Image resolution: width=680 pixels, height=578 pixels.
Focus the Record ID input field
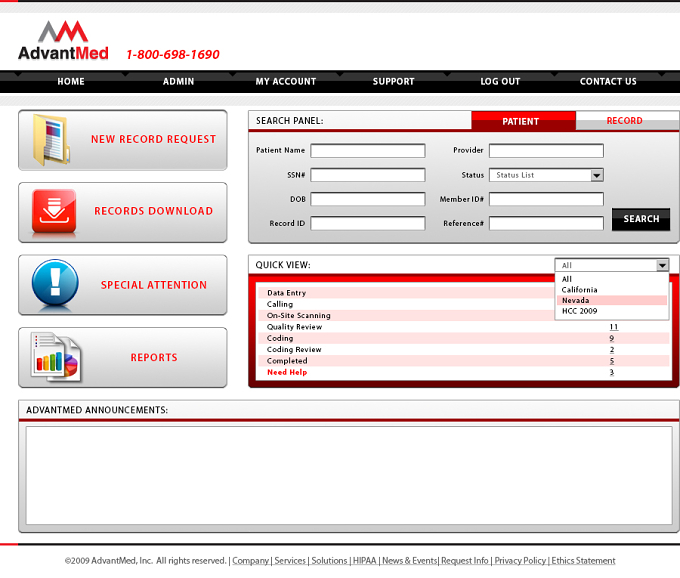(x=368, y=223)
